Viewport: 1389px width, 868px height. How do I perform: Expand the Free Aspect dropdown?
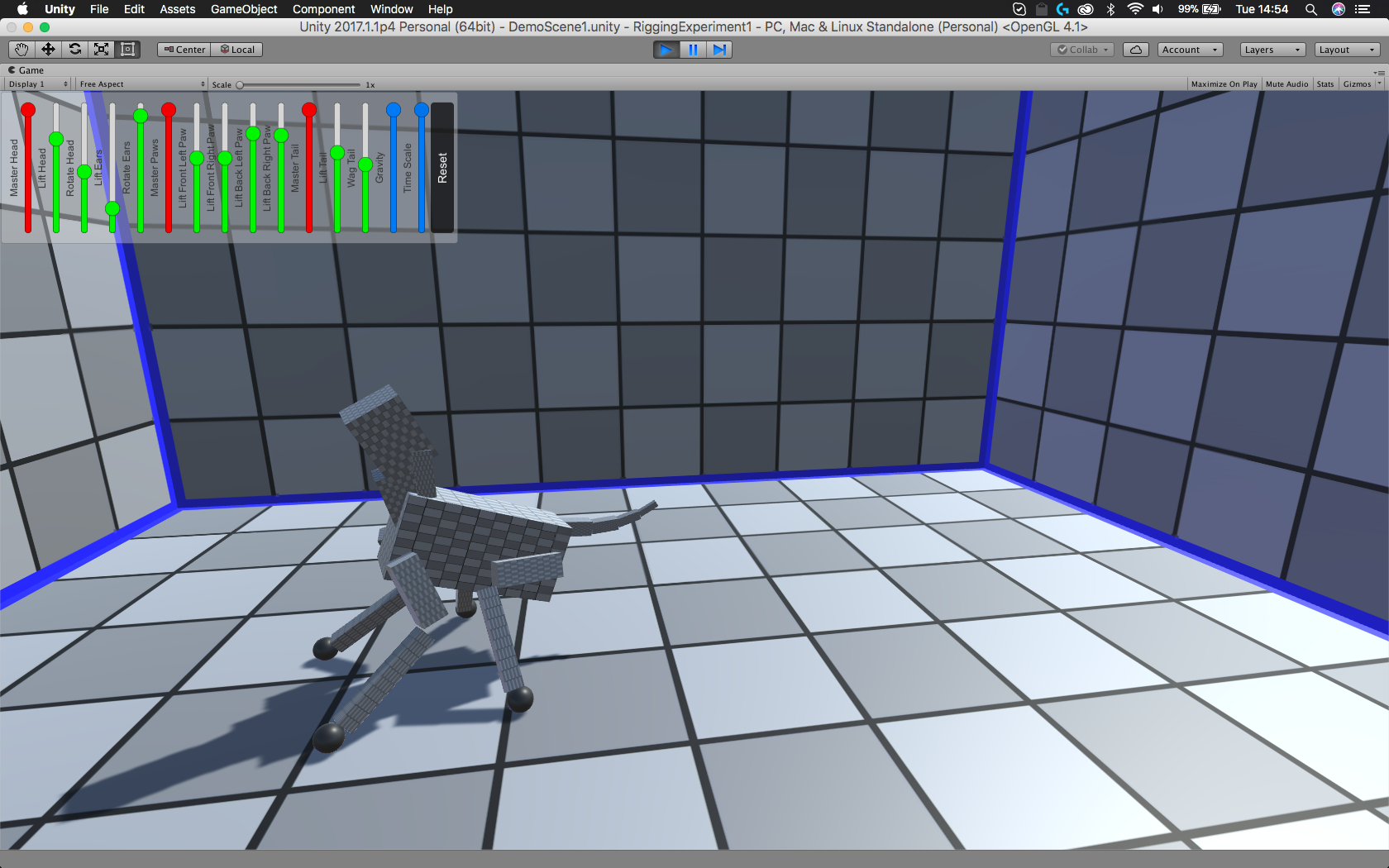141,84
